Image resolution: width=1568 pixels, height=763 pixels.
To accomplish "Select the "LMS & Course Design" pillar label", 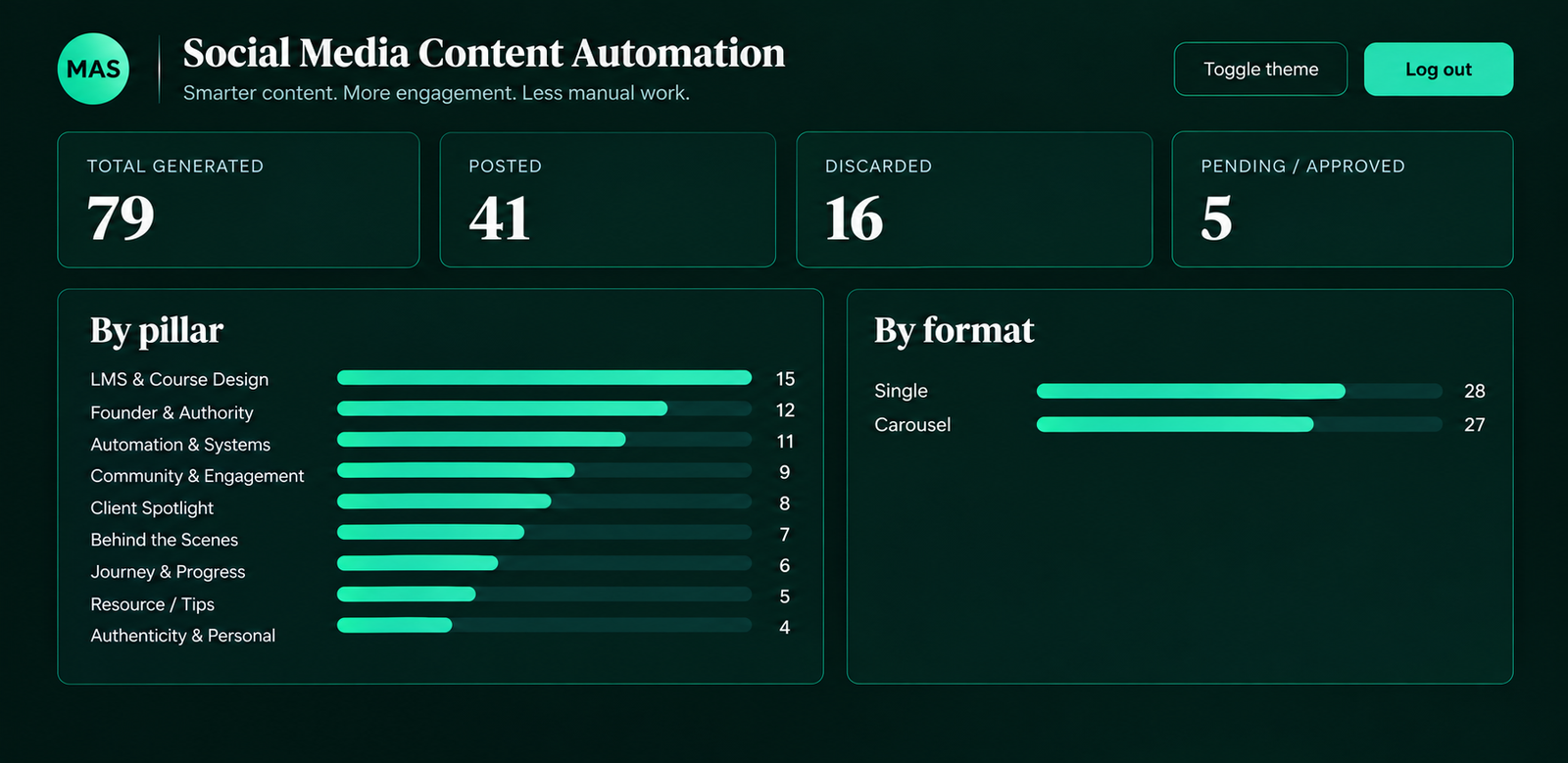I will point(179,379).
